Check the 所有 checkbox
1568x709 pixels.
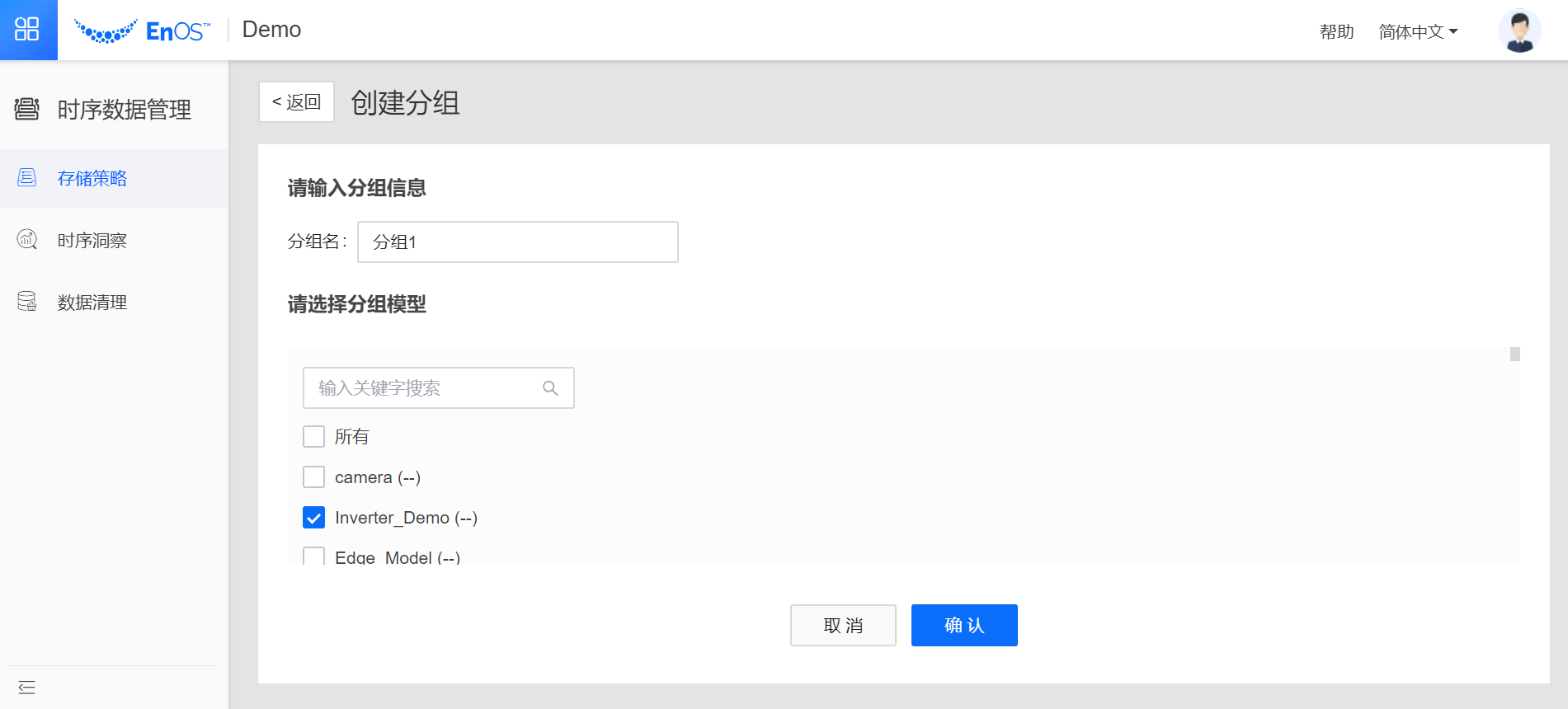click(x=314, y=436)
